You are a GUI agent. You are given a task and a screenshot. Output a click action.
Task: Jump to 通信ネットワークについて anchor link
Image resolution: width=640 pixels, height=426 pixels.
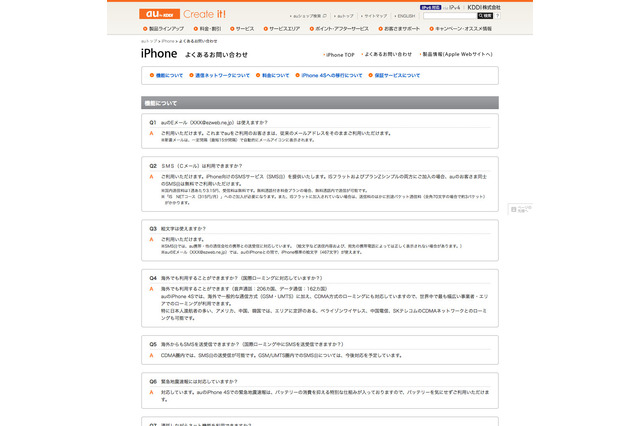(x=220, y=75)
